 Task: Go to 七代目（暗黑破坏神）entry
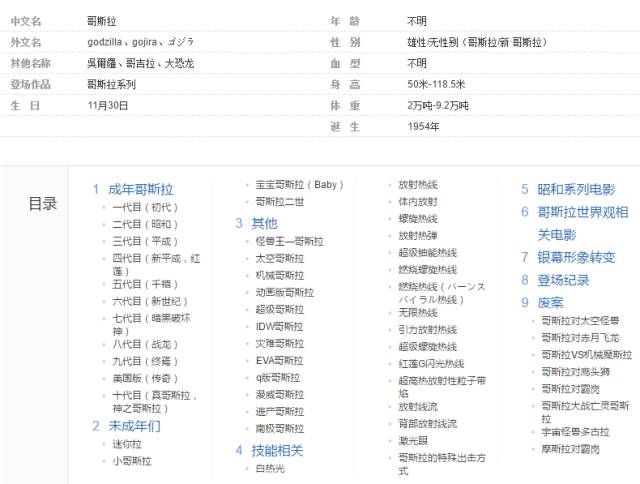151,324
